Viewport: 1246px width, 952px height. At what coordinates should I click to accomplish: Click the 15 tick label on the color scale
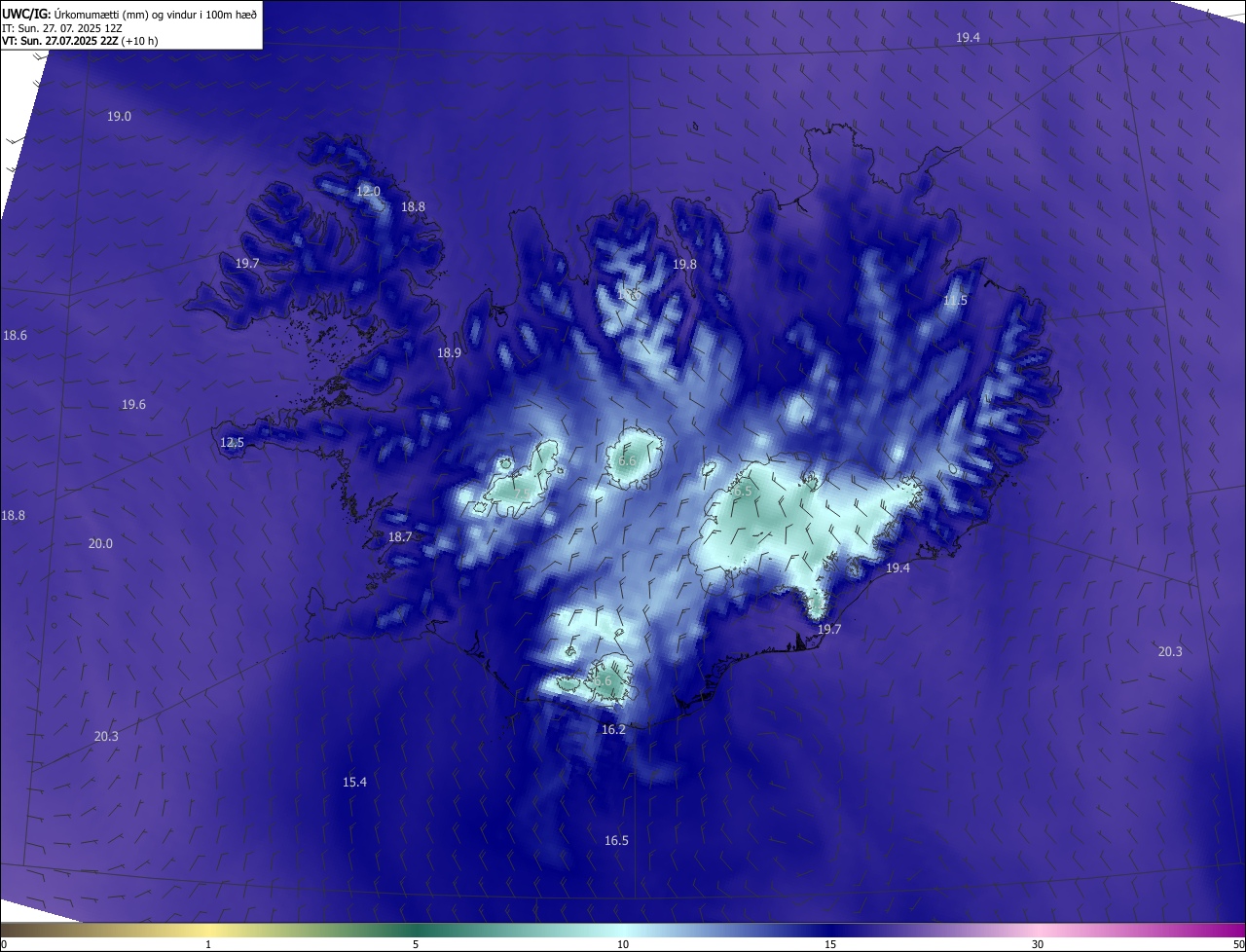pos(830,944)
